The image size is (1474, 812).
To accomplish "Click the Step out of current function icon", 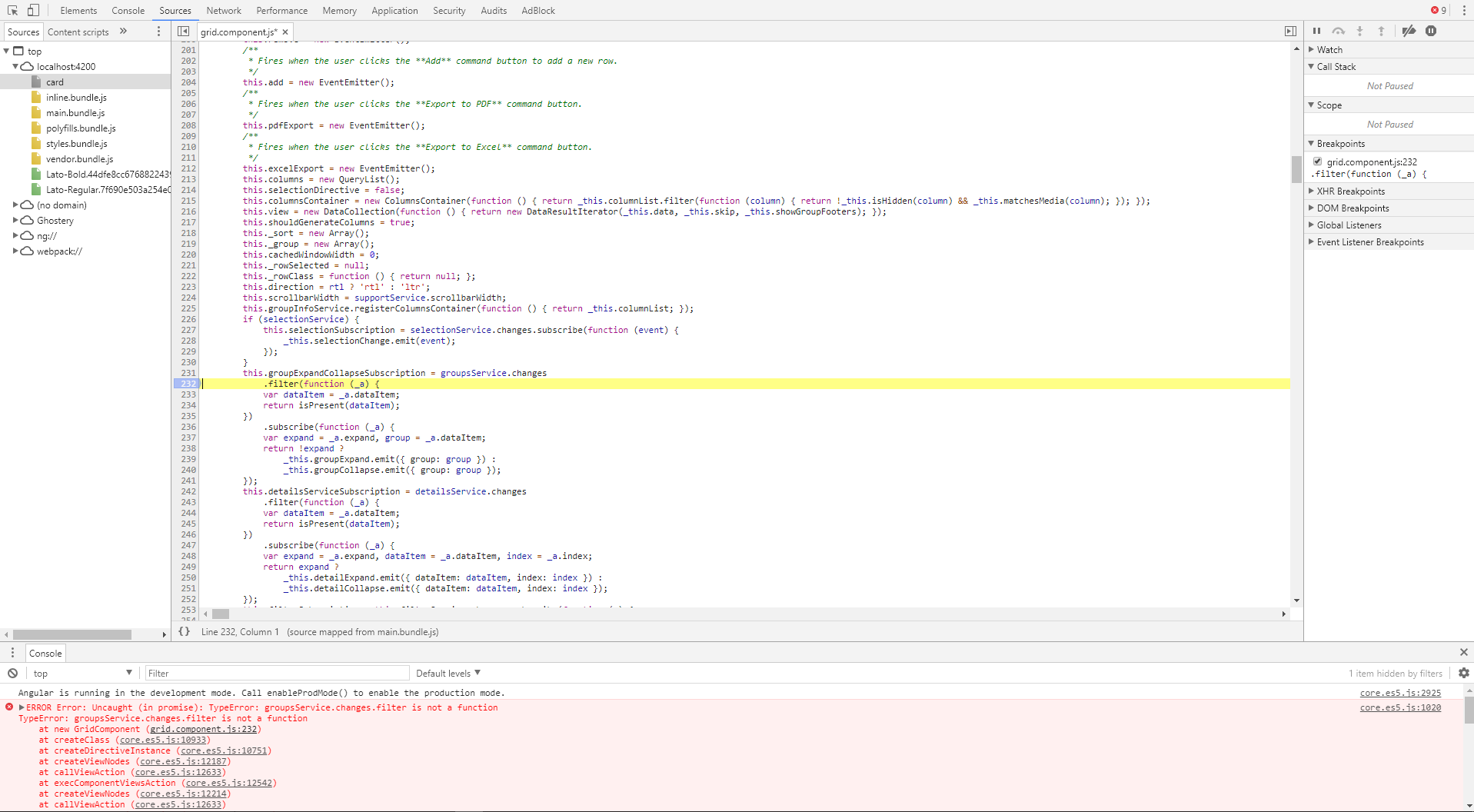I will [1381, 31].
